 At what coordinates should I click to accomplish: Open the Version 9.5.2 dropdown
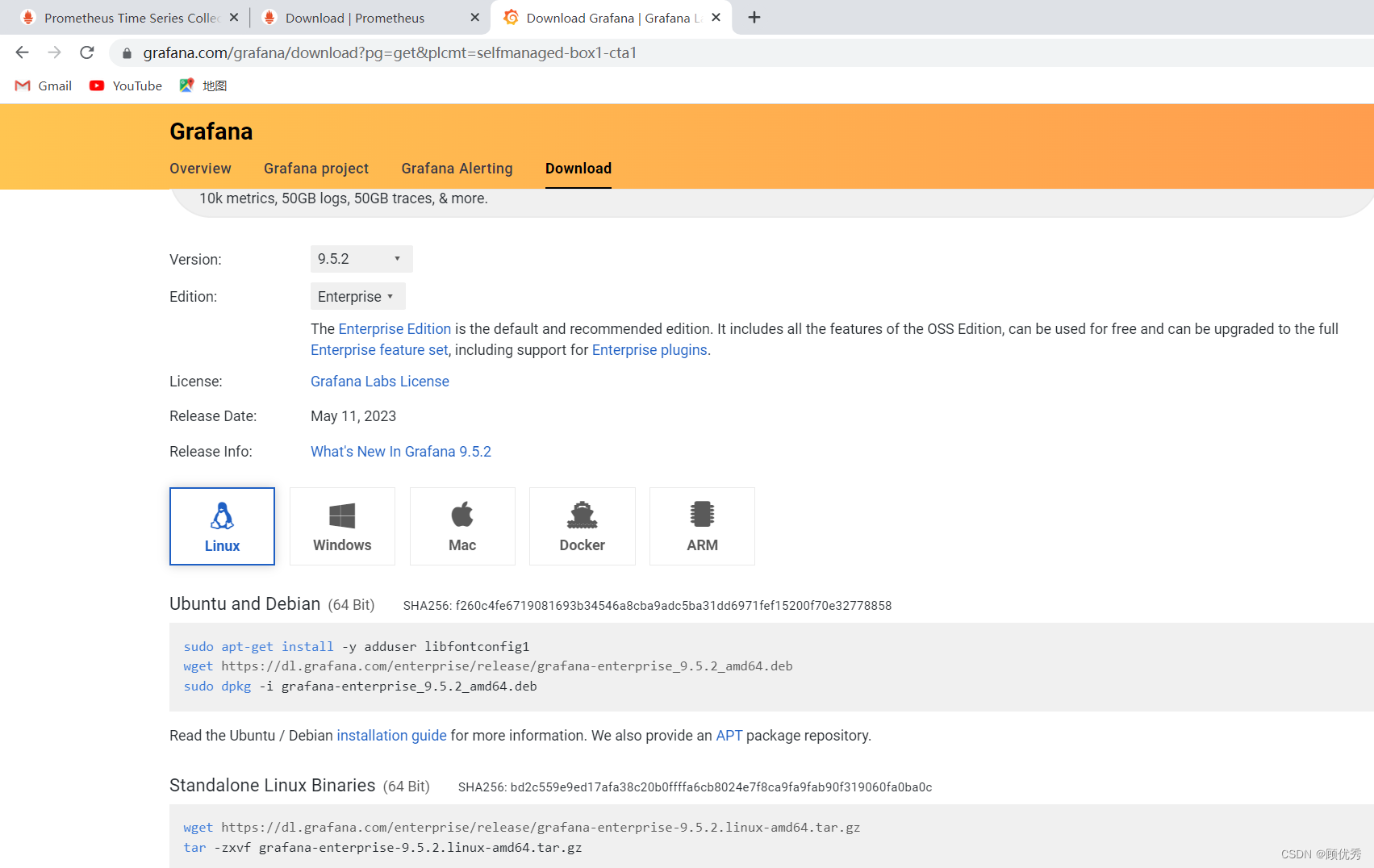361,259
